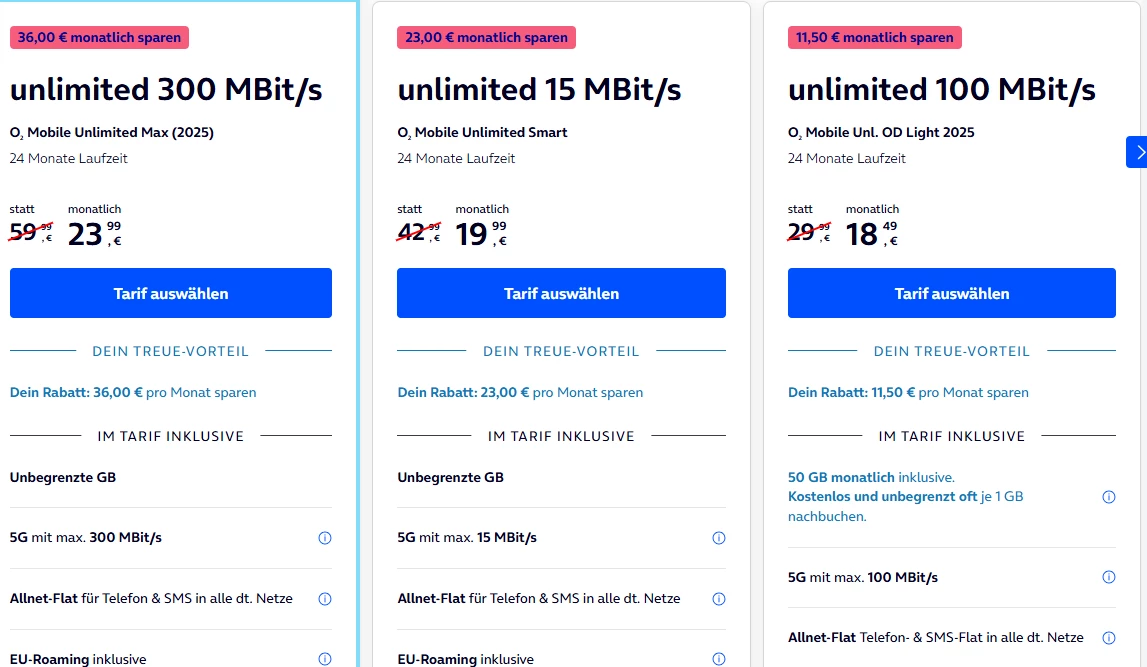Open info for EU-Roaming in Unlimited Max

[324, 659]
